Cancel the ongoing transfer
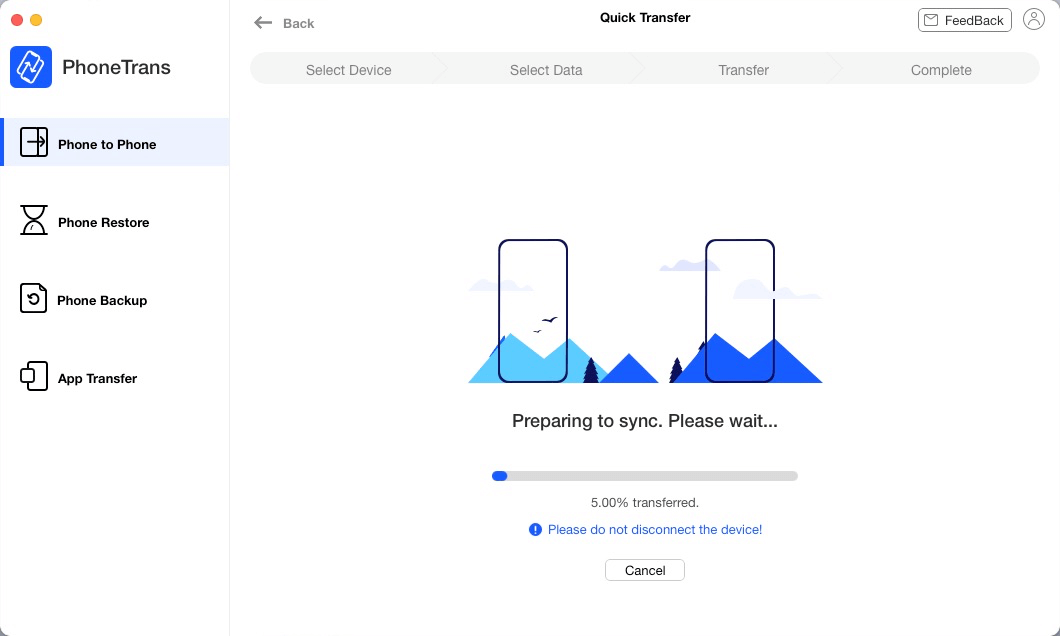 click(x=645, y=570)
